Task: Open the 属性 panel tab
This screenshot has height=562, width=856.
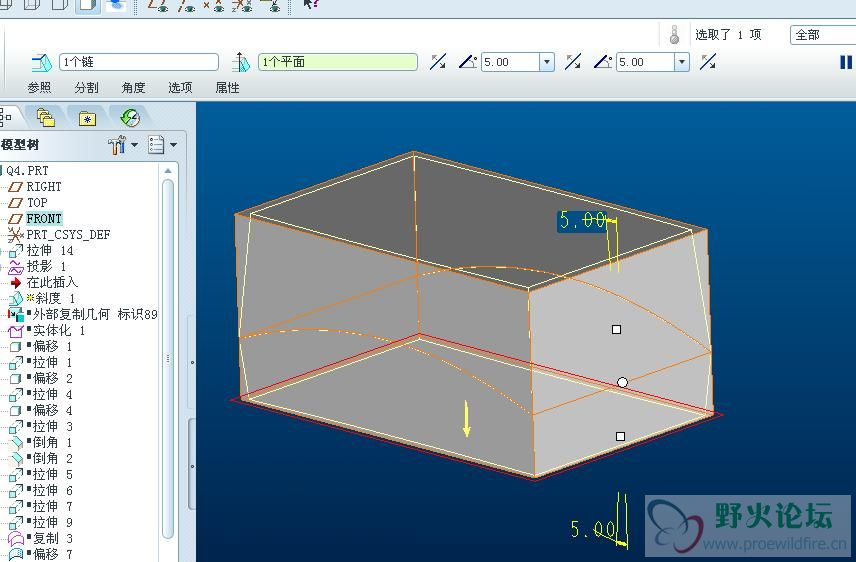Action: 227,87
